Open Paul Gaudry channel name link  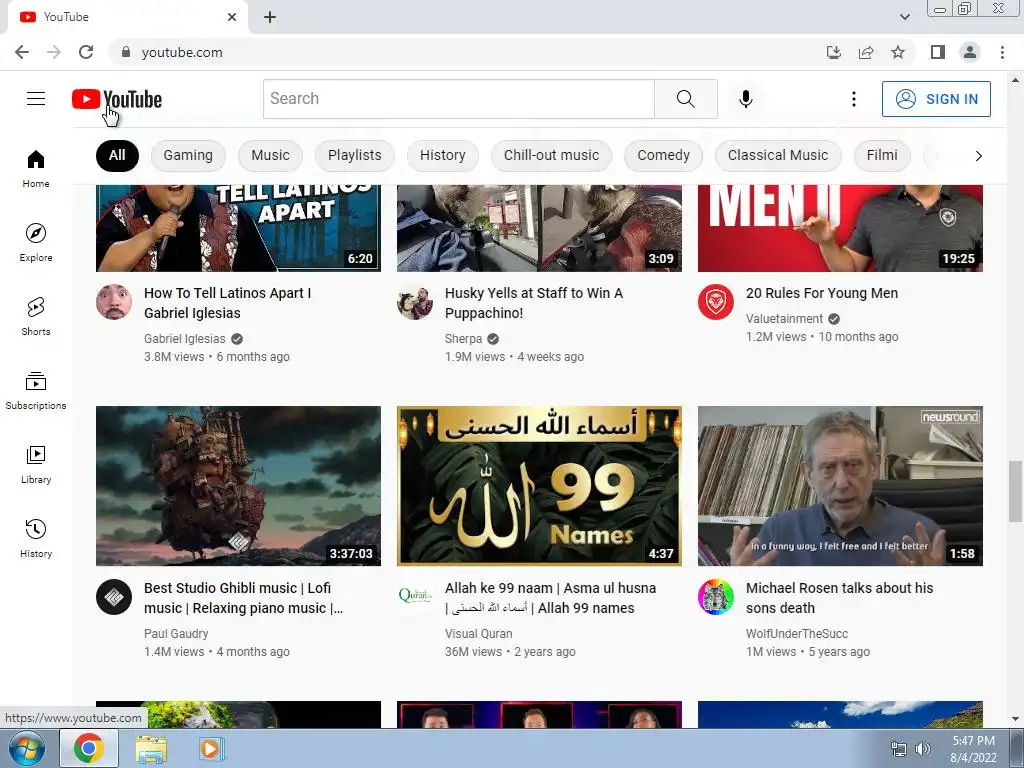point(176,633)
